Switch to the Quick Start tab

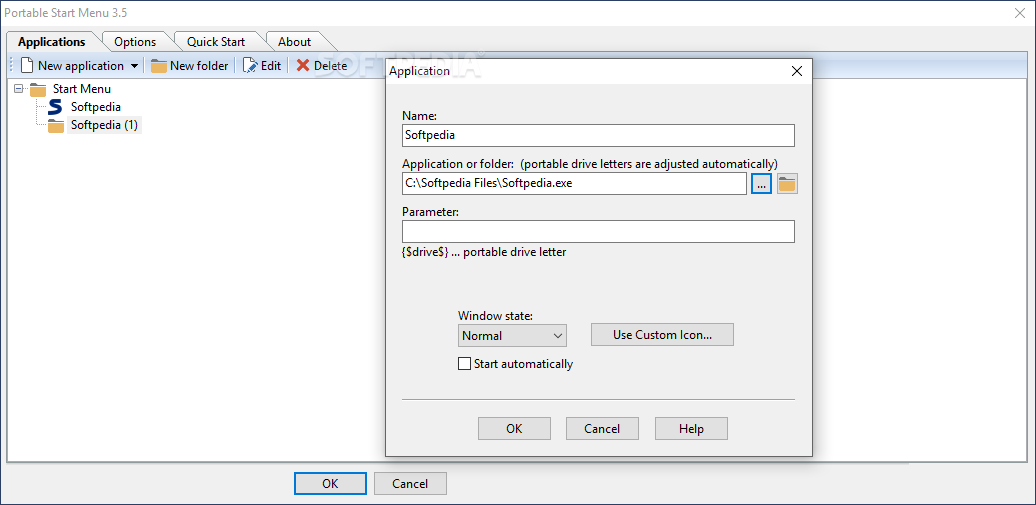[x=215, y=42]
